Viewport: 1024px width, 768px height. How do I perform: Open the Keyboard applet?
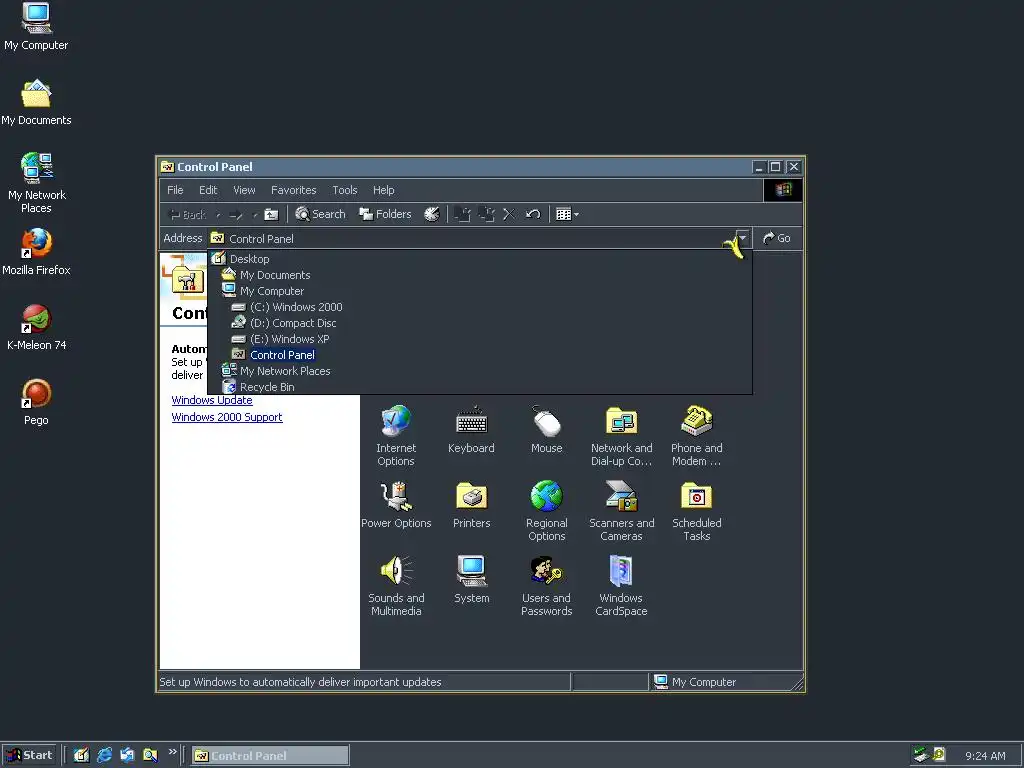[471, 429]
